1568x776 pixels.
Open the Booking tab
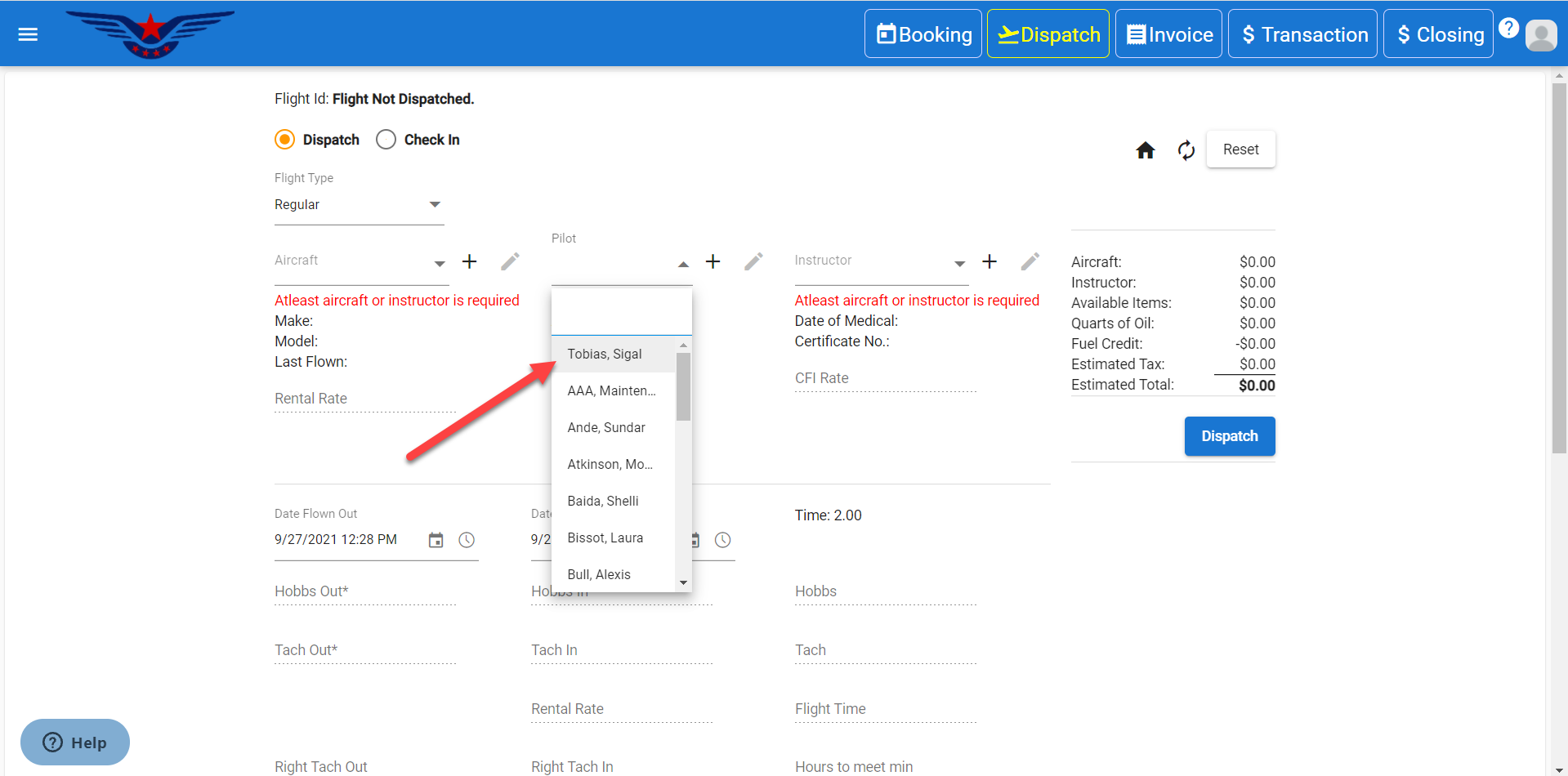(923, 34)
